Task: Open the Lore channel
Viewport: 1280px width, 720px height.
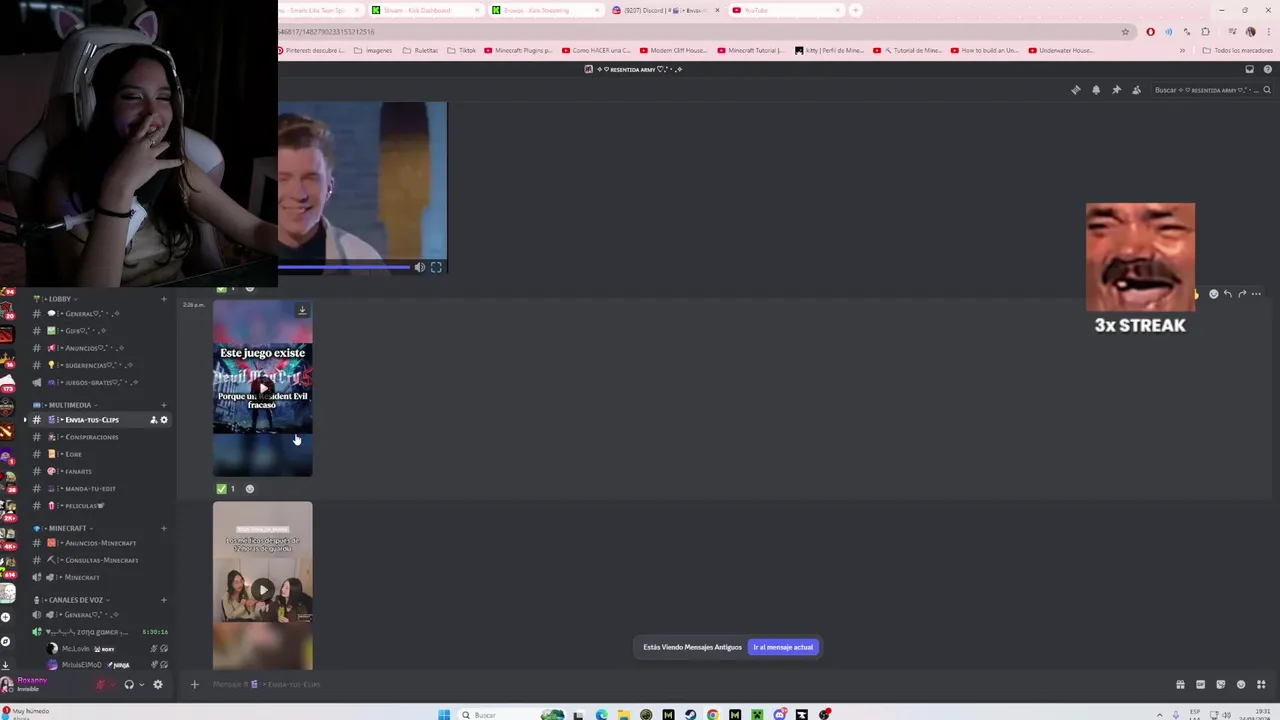Action: pos(98,454)
